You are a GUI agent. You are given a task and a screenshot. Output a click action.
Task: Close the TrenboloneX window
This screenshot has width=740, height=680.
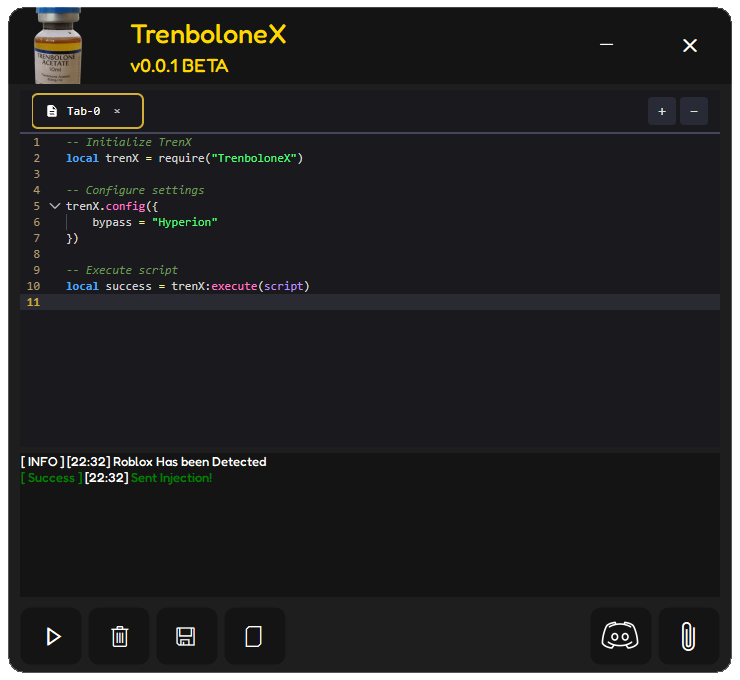coord(689,46)
